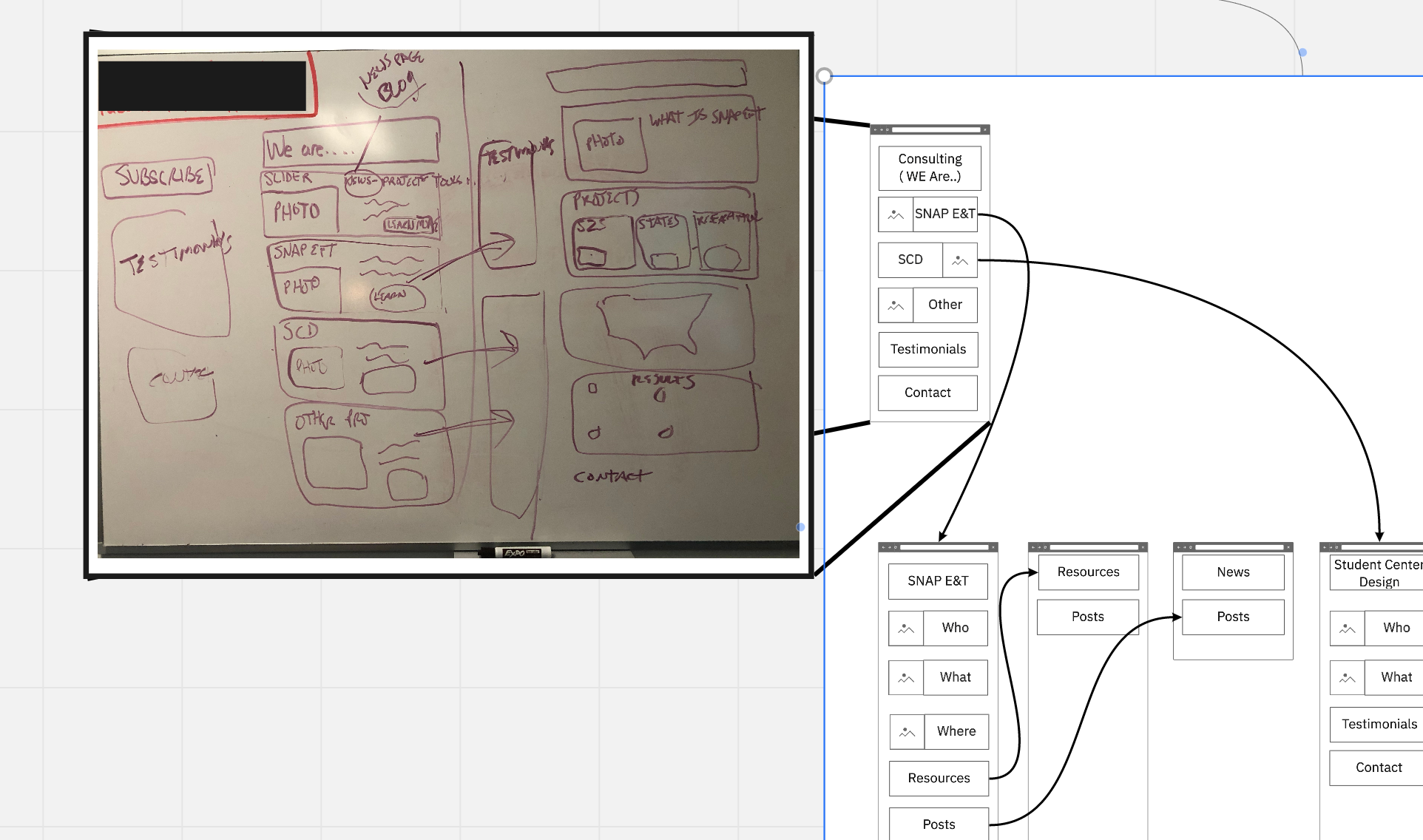Click the Resources header in Resources wireframe
Screen dimensions: 1423x840
(x=1088, y=572)
